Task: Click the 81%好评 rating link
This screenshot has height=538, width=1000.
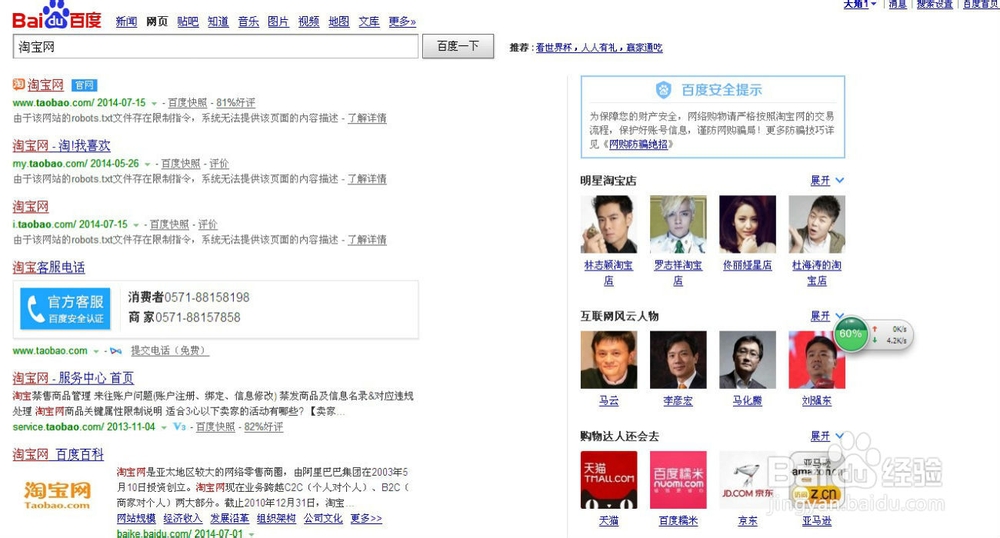Action: point(235,103)
